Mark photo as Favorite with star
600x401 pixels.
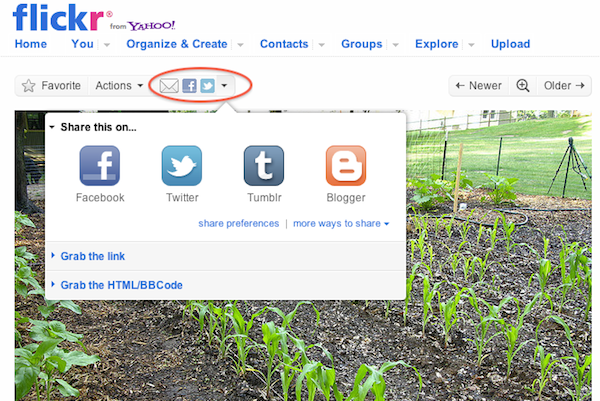click(51, 86)
